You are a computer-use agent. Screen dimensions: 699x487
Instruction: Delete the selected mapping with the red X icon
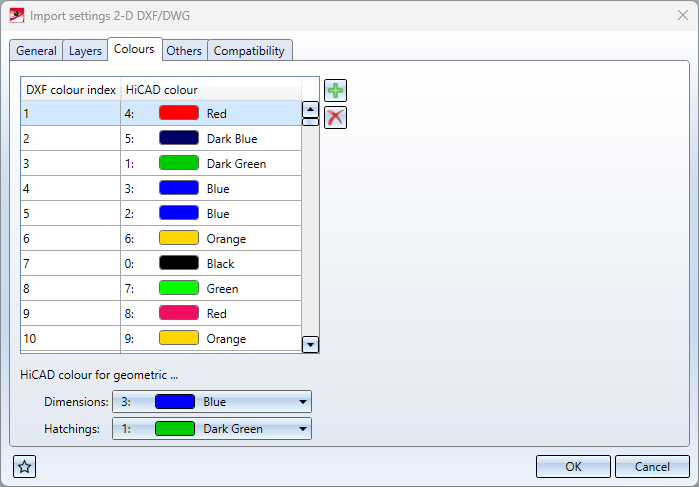click(335, 118)
